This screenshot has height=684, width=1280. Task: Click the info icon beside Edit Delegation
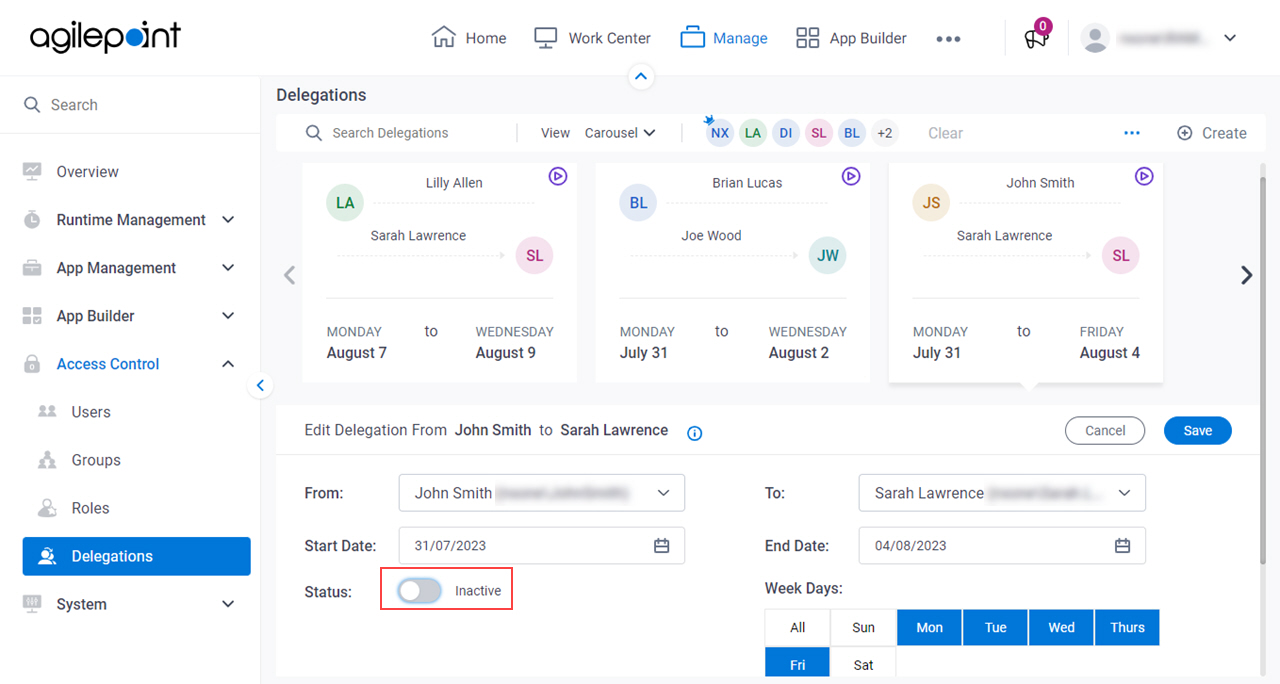[695, 433]
